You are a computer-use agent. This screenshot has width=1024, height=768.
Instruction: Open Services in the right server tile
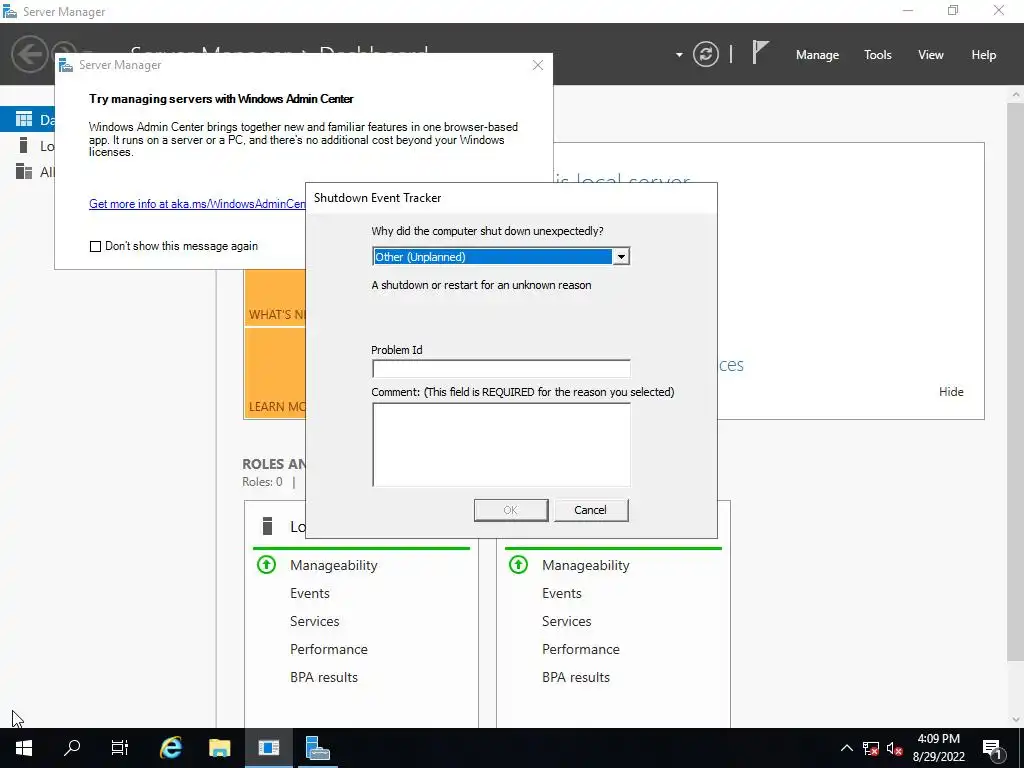coord(567,622)
